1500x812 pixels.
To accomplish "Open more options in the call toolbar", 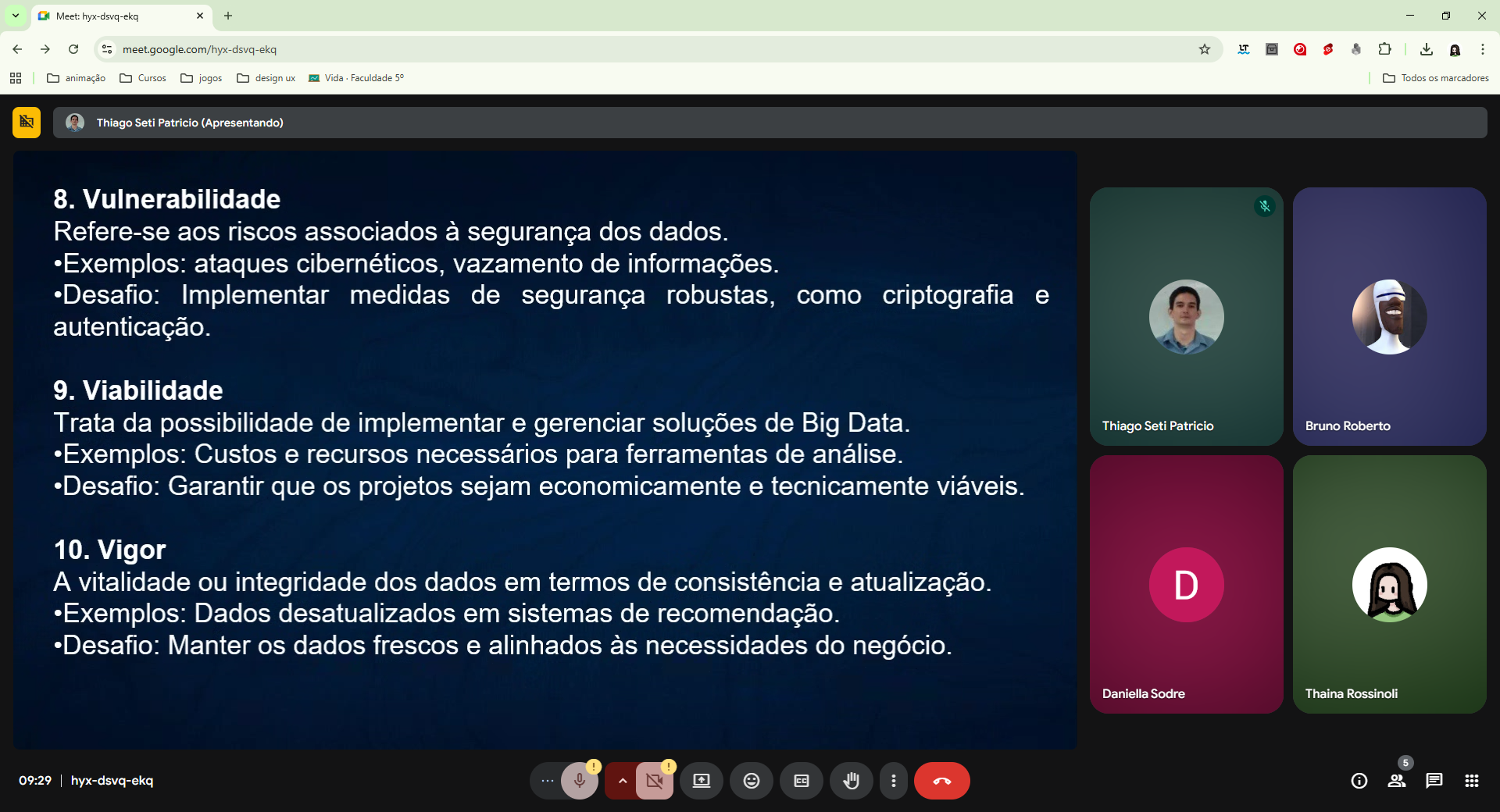I will (894, 781).
